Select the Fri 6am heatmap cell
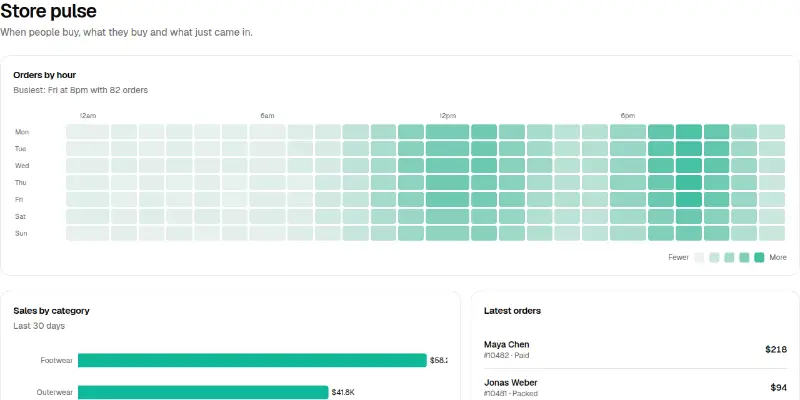800x400 pixels. click(x=267, y=199)
